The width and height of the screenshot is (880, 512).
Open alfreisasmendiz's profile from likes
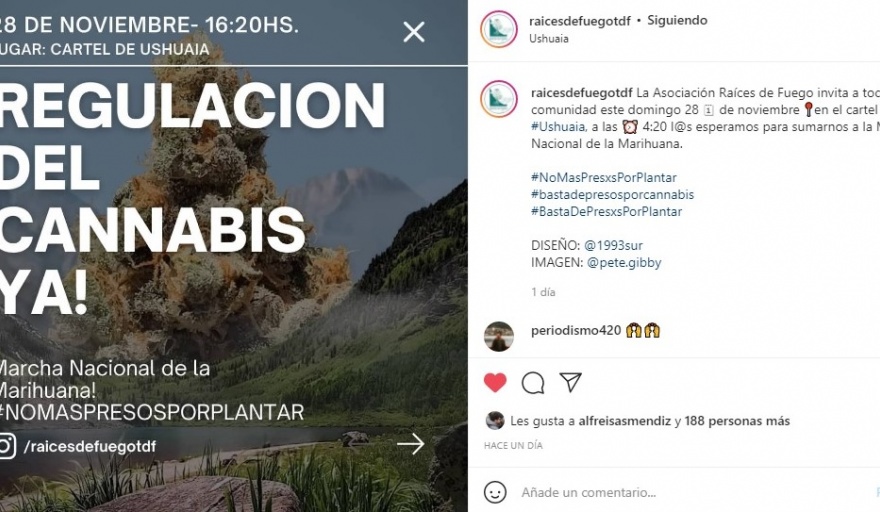click(x=625, y=421)
